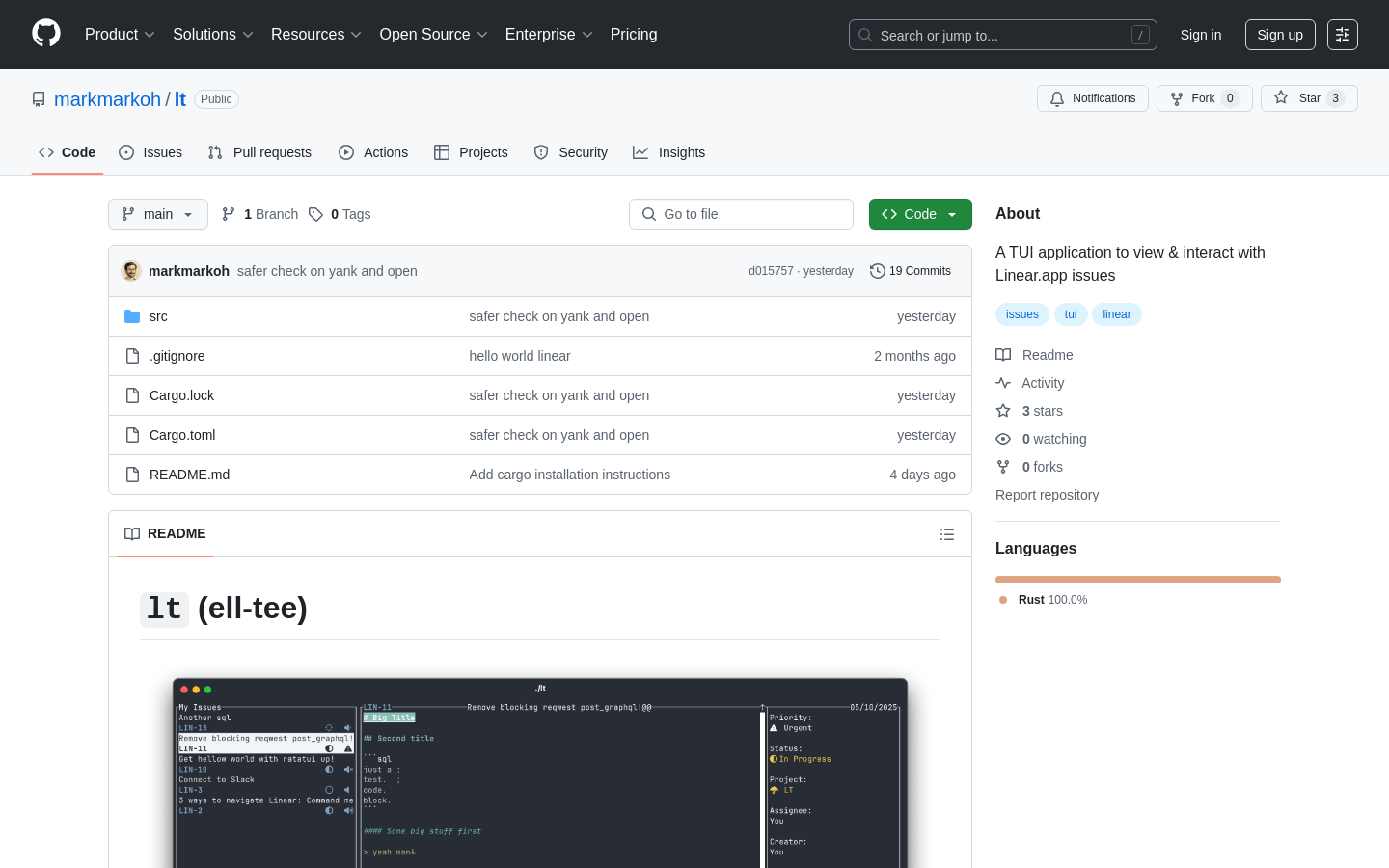Open 'Add cargo installation instructions' commit message

[x=570, y=475]
